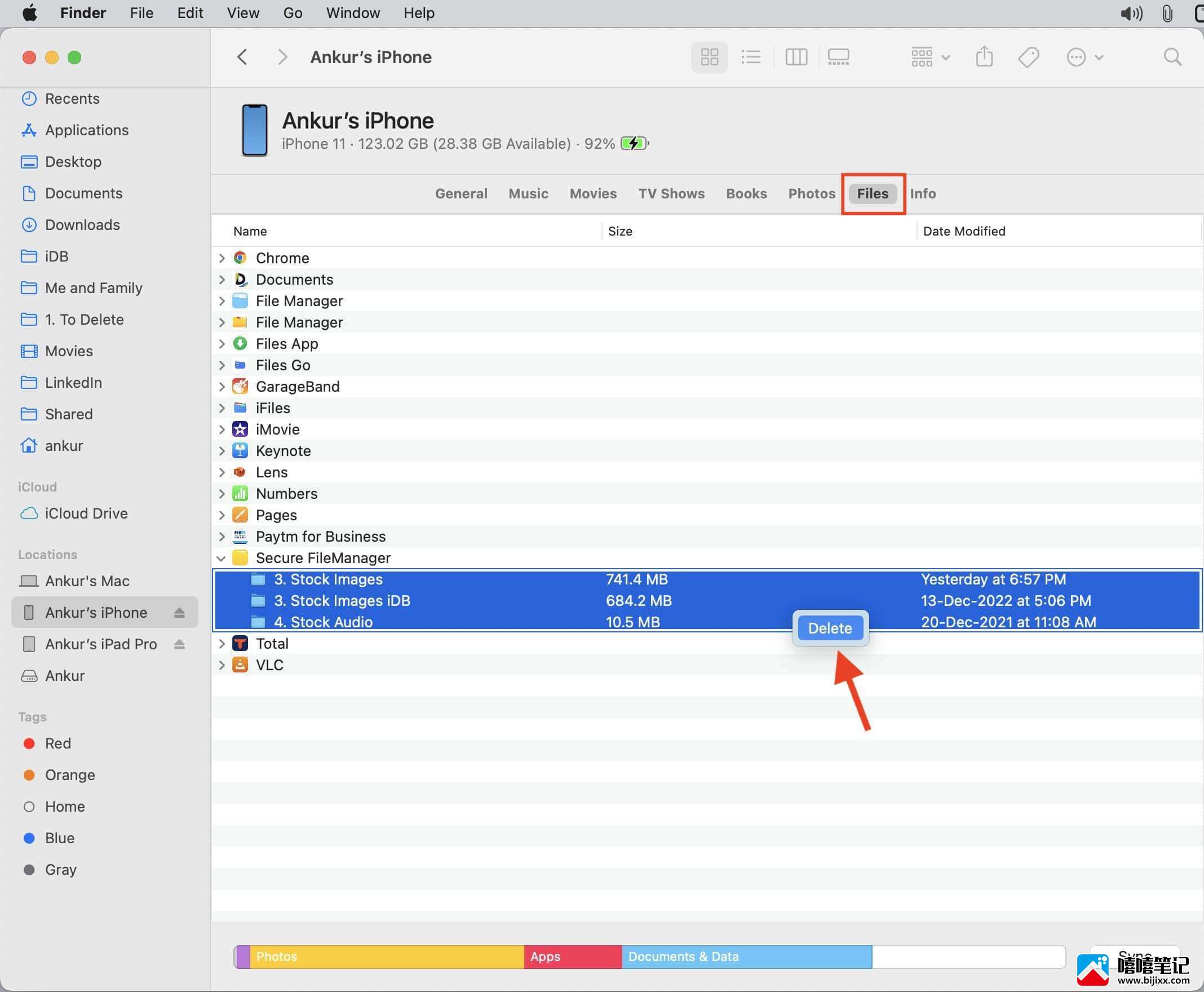Screen dimensions: 1204x992
Task: Open the General tab
Action: (461, 194)
